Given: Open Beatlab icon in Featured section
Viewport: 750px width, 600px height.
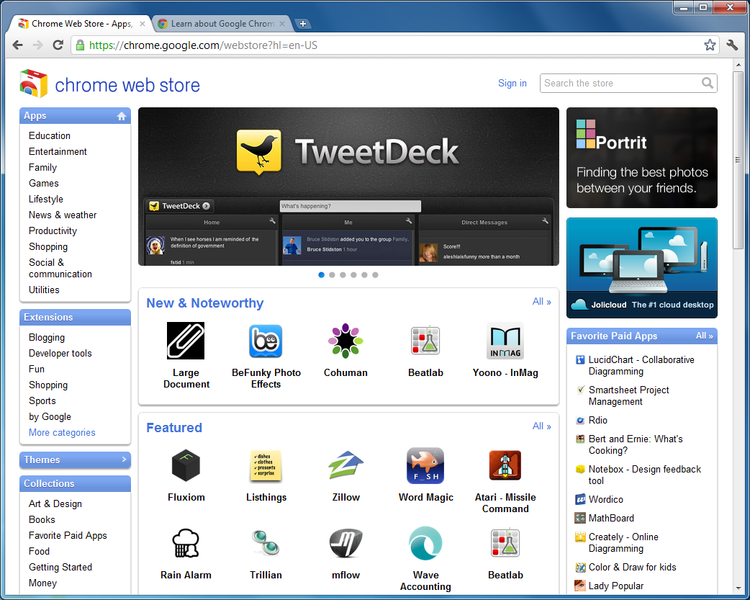Looking at the screenshot, I should [x=505, y=543].
